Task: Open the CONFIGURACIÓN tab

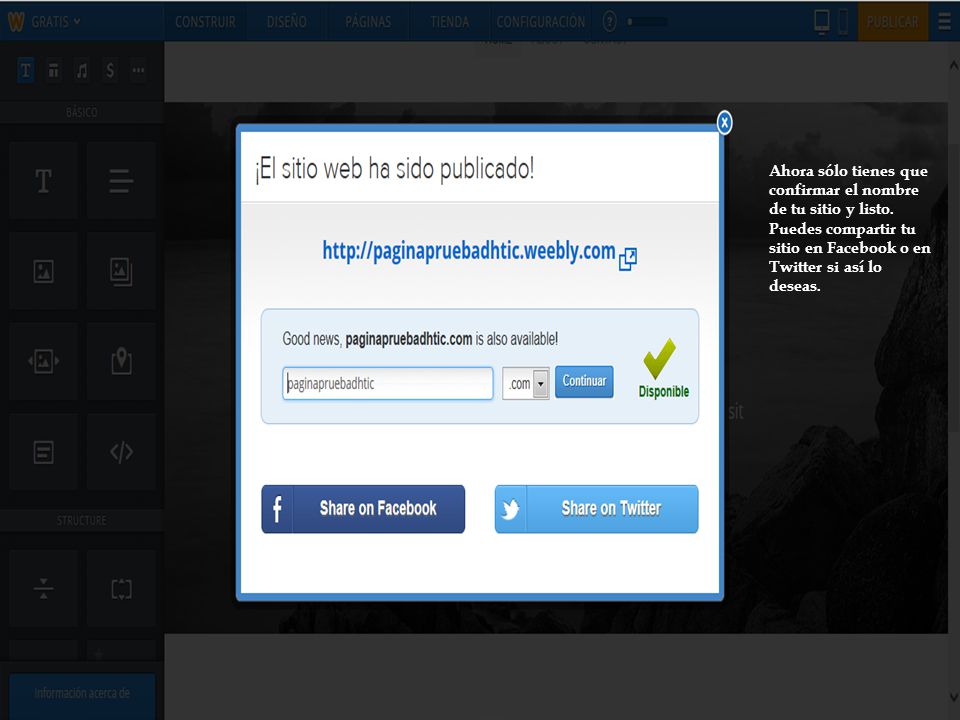Action: pyautogui.click(x=541, y=22)
